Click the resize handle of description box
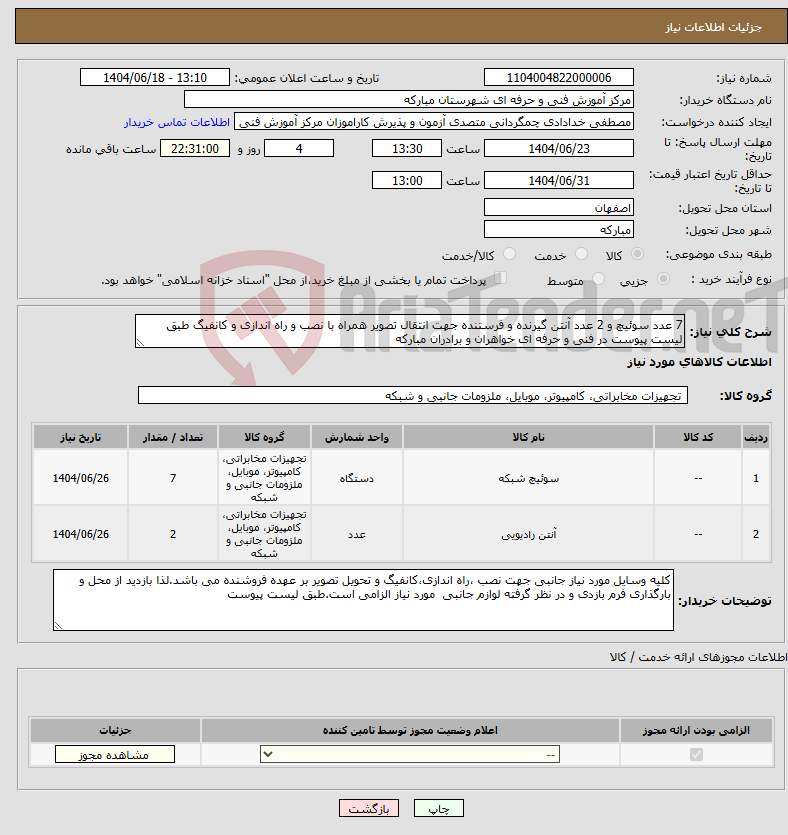Viewport: 788px width, 835px height. click(x=140, y=343)
